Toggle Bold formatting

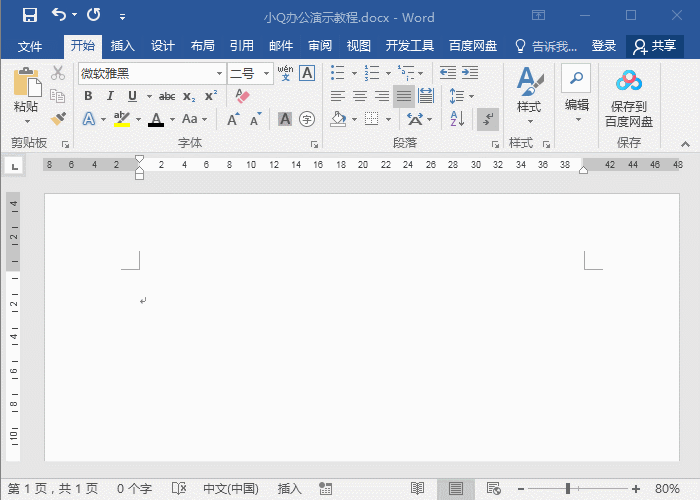(88, 96)
